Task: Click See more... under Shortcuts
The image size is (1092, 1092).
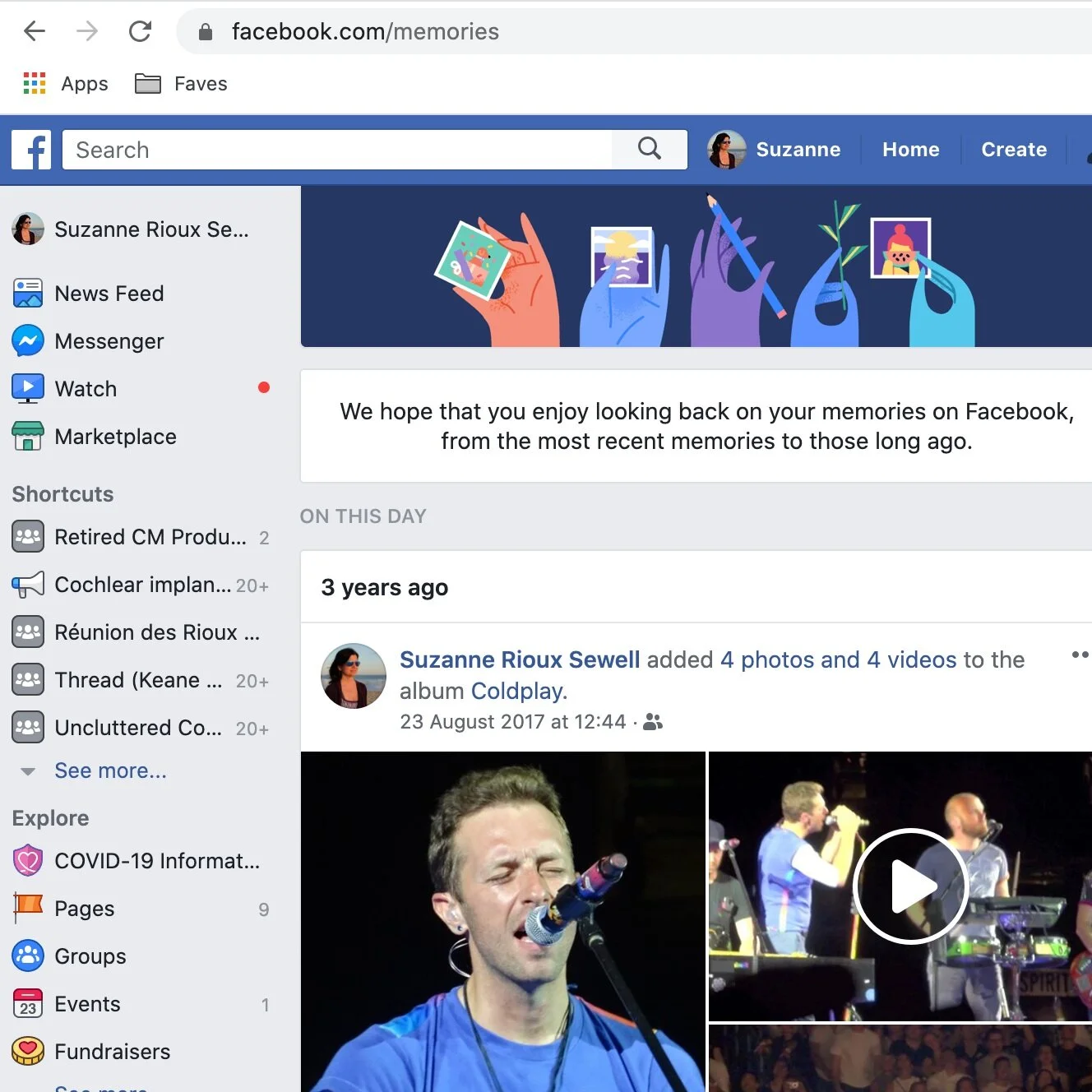Action: click(x=110, y=770)
